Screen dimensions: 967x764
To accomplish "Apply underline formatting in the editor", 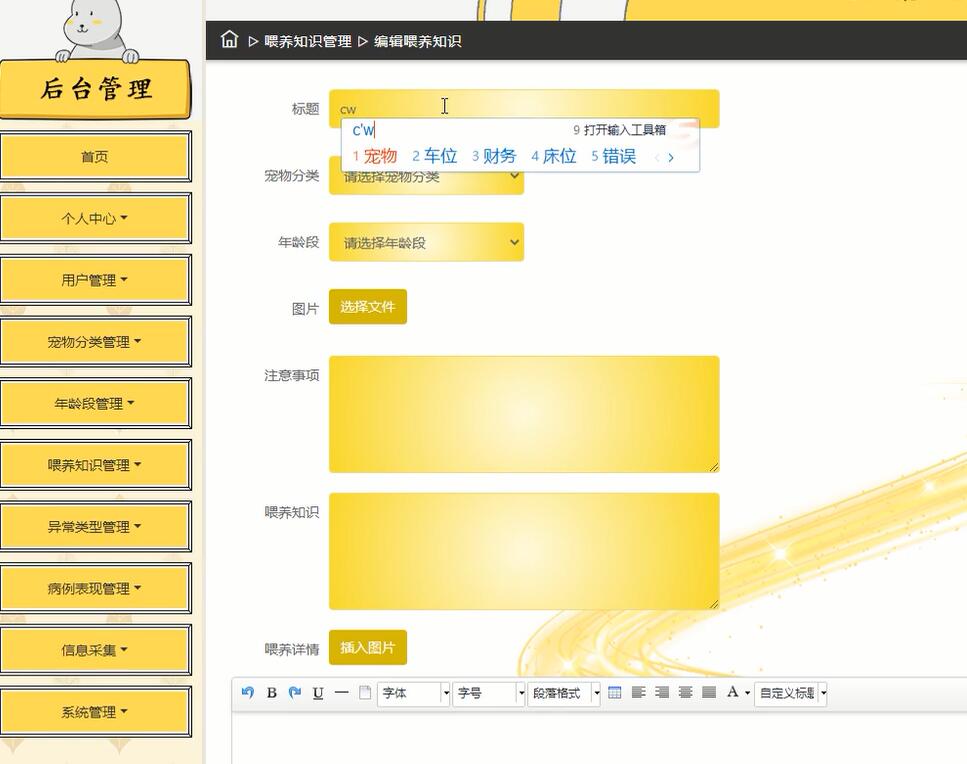I will (317, 693).
